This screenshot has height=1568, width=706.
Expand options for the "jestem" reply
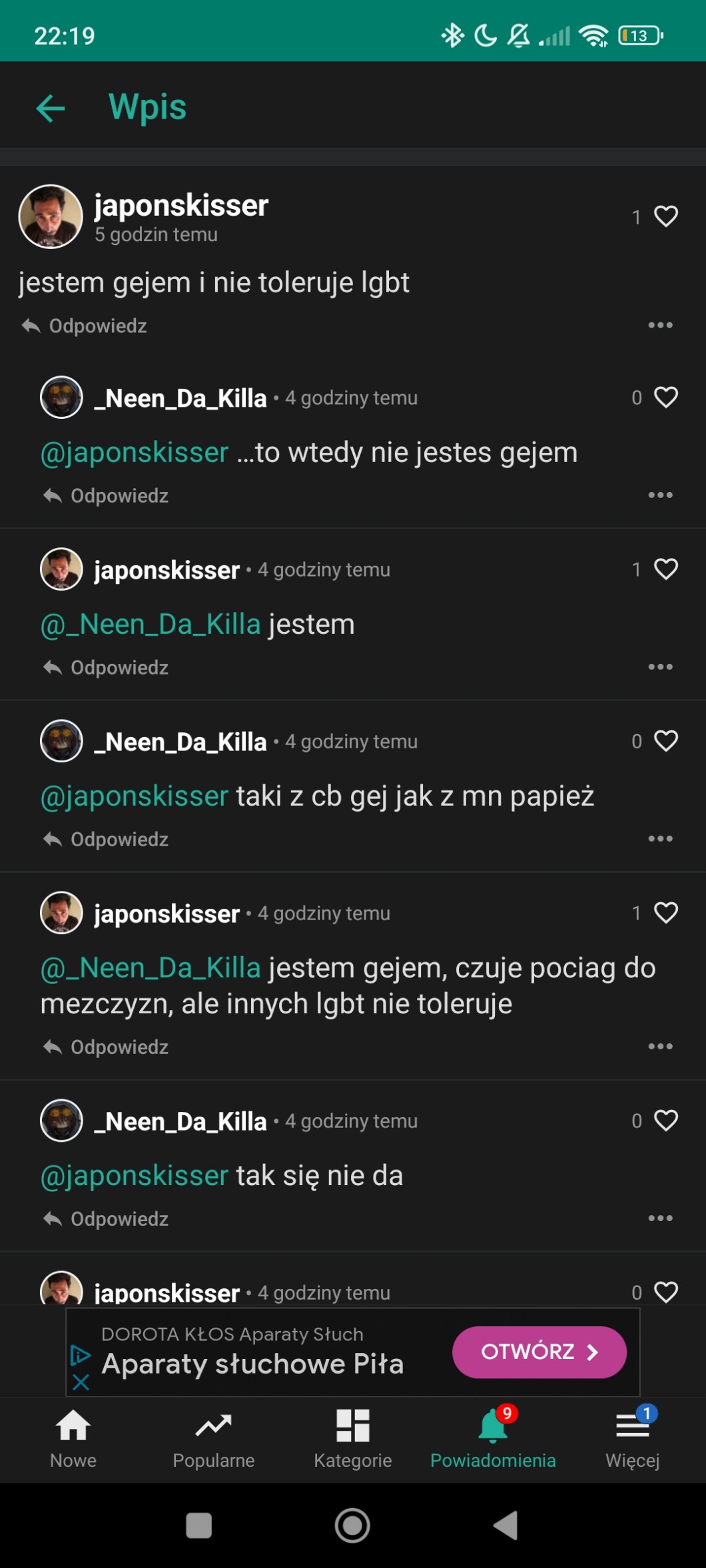[660, 667]
